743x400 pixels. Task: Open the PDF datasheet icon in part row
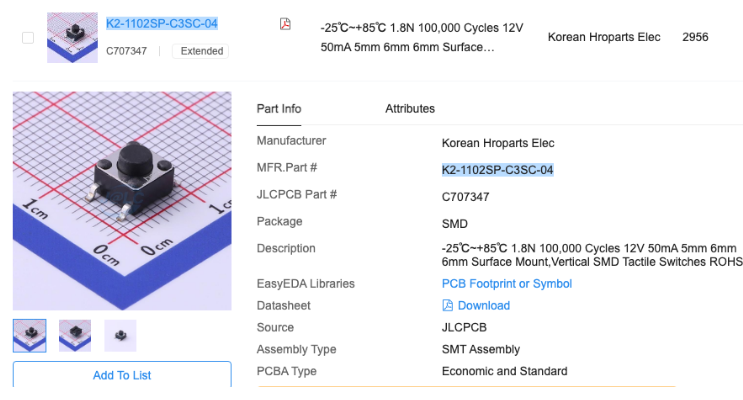(285, 24)
